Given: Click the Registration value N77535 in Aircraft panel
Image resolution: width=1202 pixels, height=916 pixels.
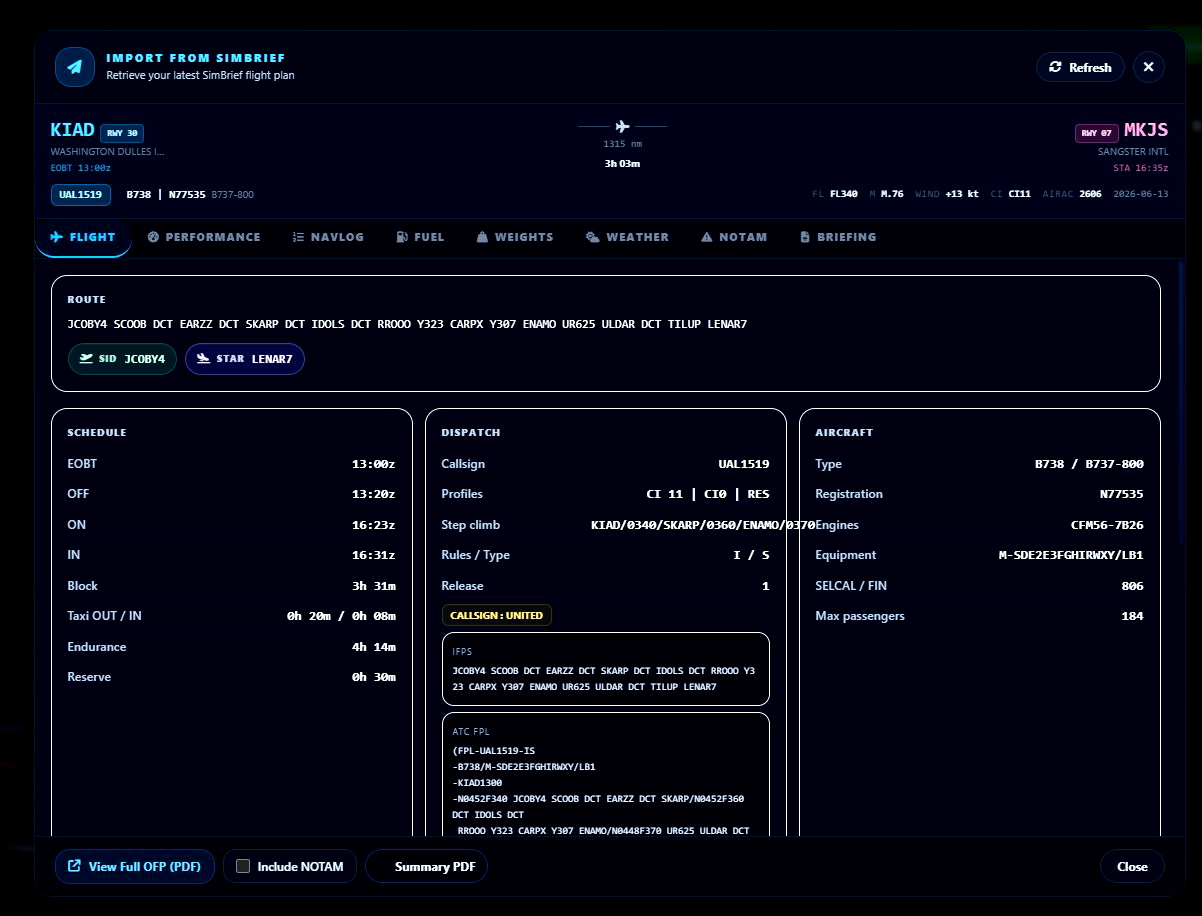Looking at the screenshot, I should (x=1122, y=494).
